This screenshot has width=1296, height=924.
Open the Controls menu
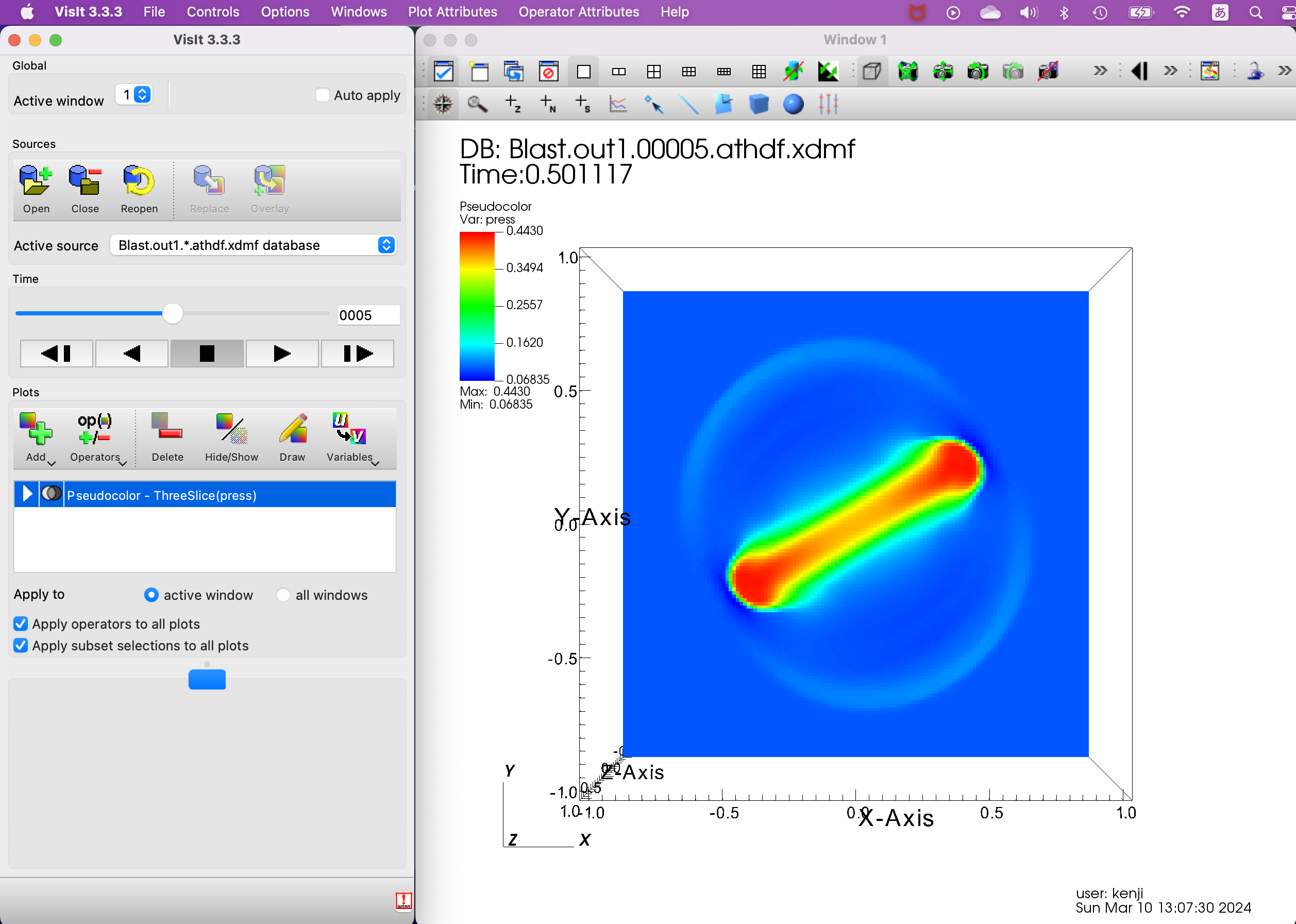click(x=213, y=12)
